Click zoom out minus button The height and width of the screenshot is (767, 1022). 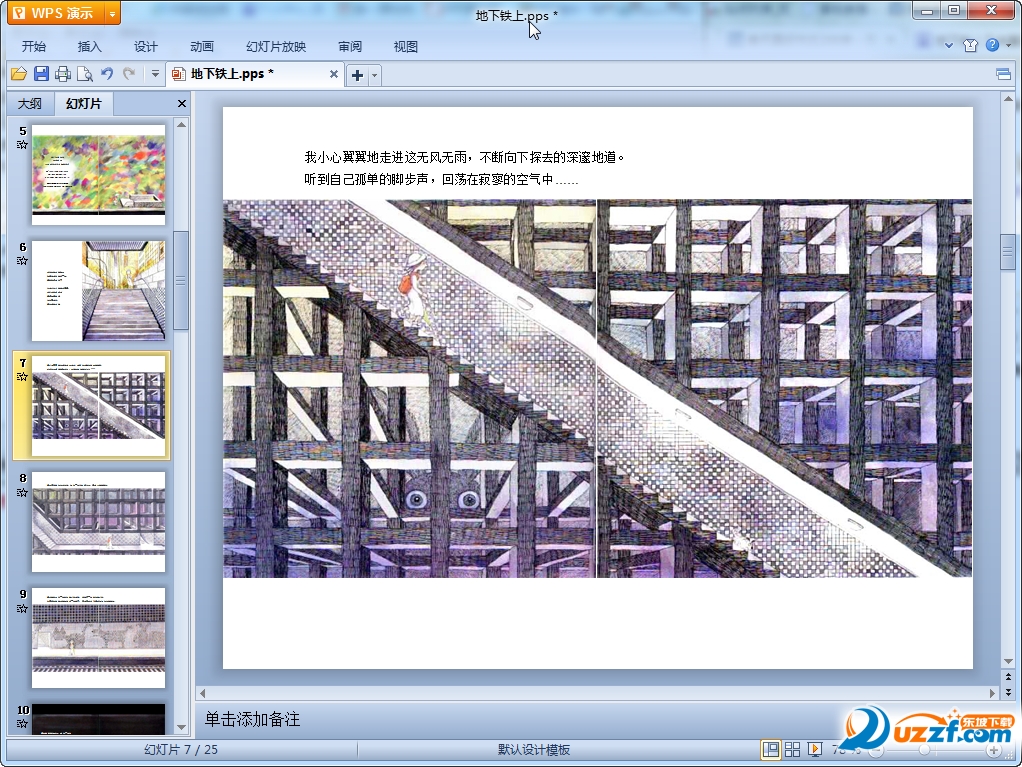pyautogui.click(x=877, y=751)
